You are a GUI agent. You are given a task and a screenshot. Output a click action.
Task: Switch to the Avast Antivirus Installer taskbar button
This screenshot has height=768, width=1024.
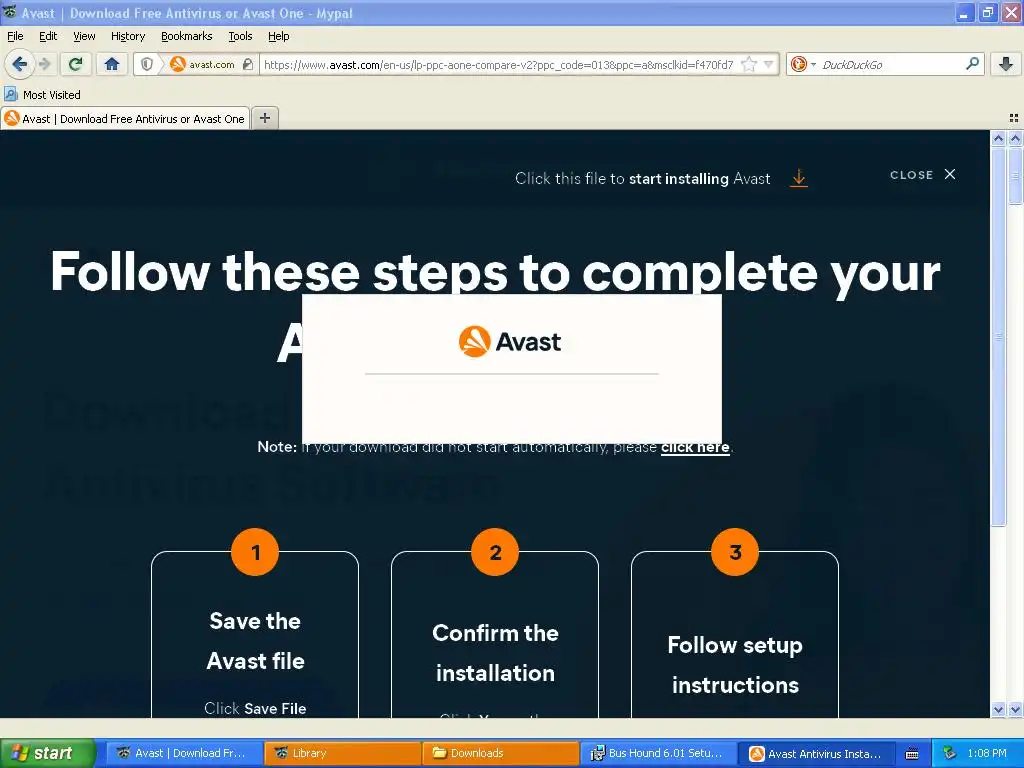[x=817, y=753]
